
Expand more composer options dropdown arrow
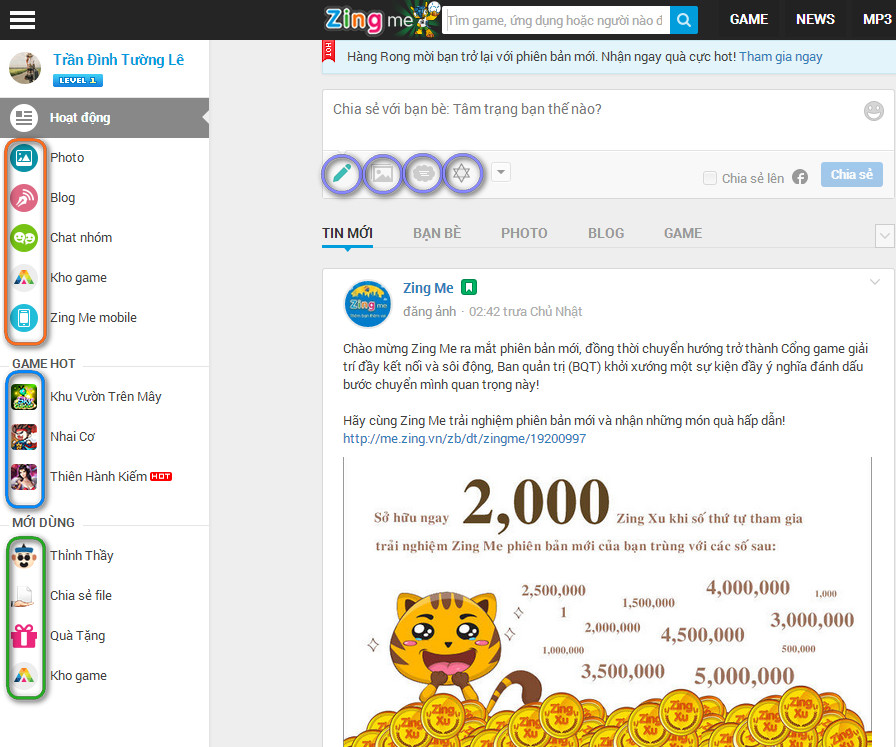coord(501,172)
